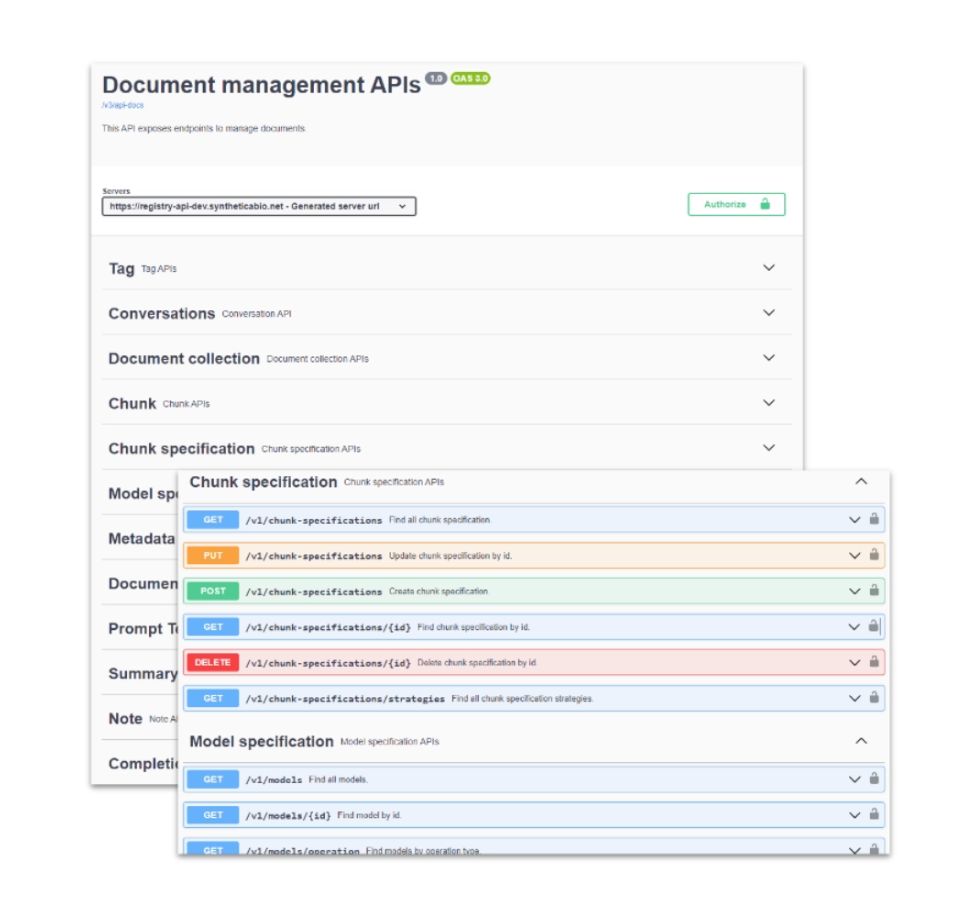
Task: Expand the Conversations section
Action: point(768,312)
